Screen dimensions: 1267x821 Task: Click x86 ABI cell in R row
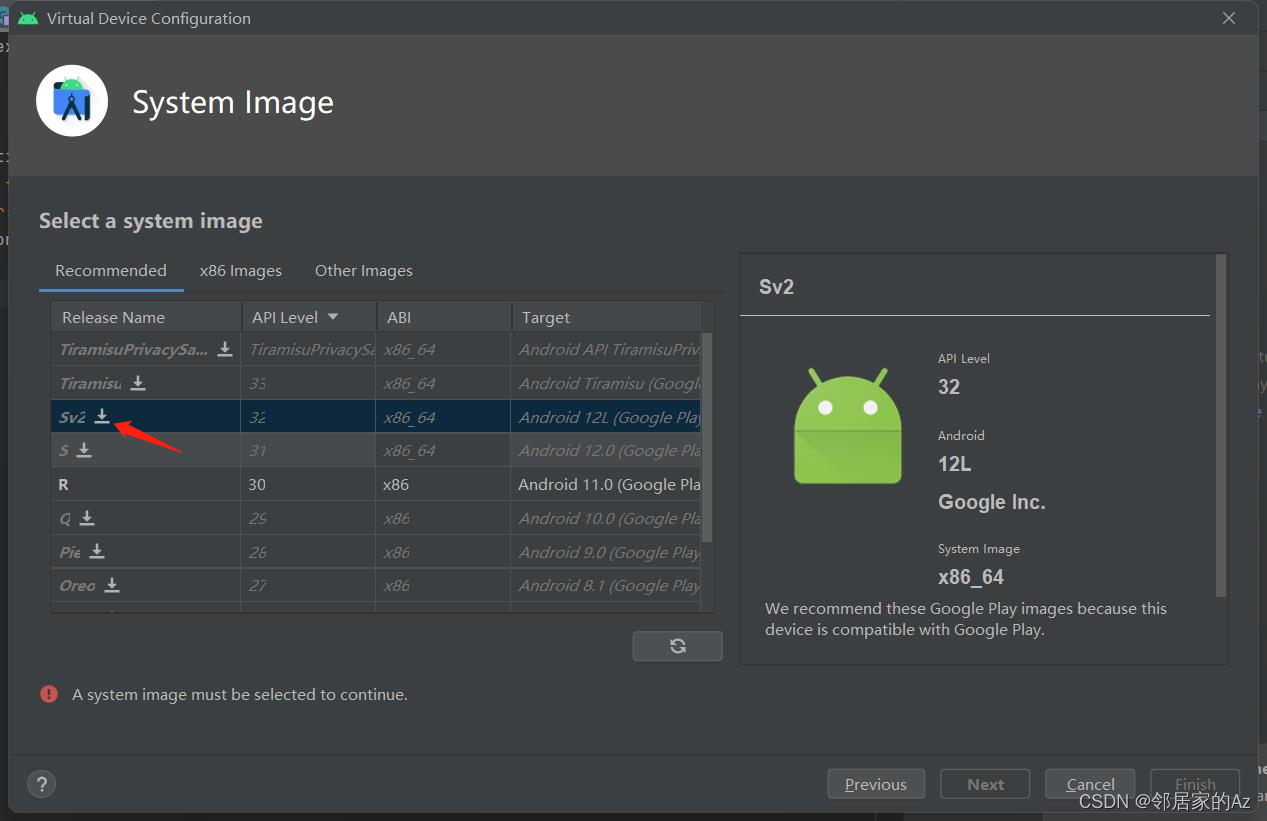pos(444,484)
